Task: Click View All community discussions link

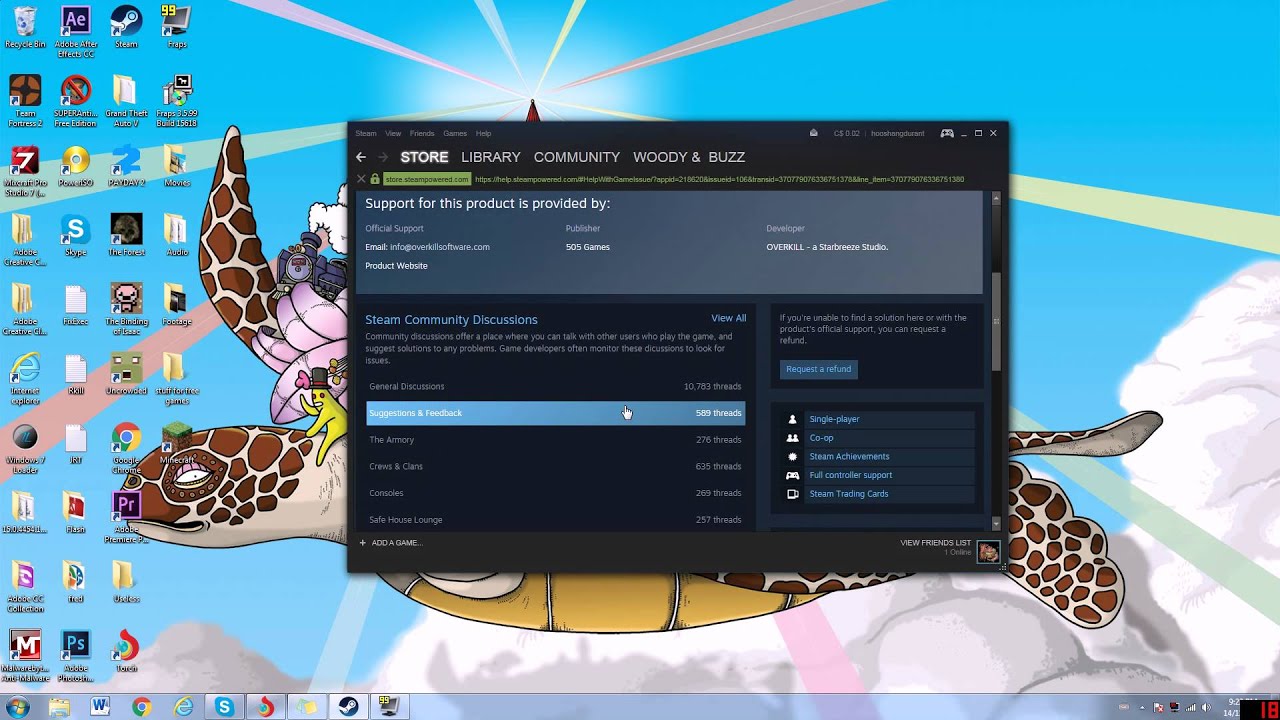Action: [728, 318]
